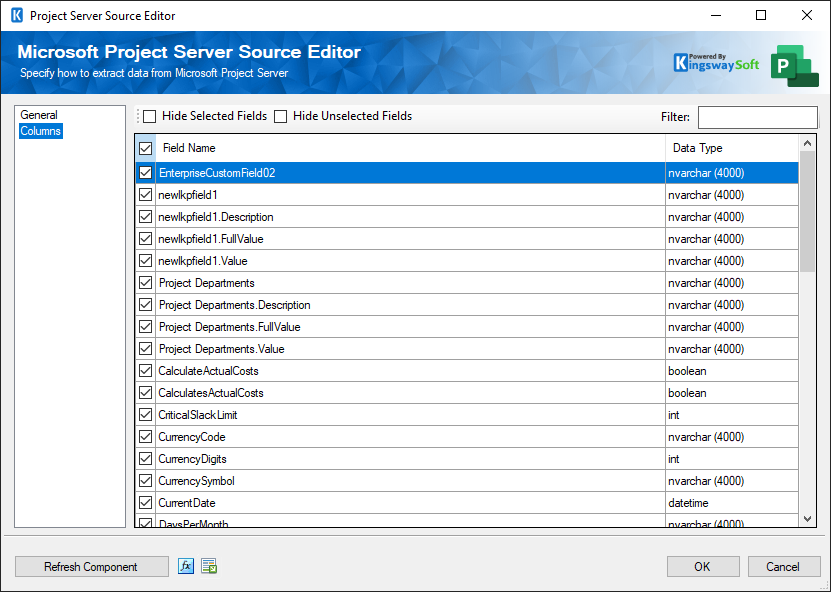This screenshot has width=831, height=592.
Task: Click the Microsoft Project green P logo
Action: point(794,66)
